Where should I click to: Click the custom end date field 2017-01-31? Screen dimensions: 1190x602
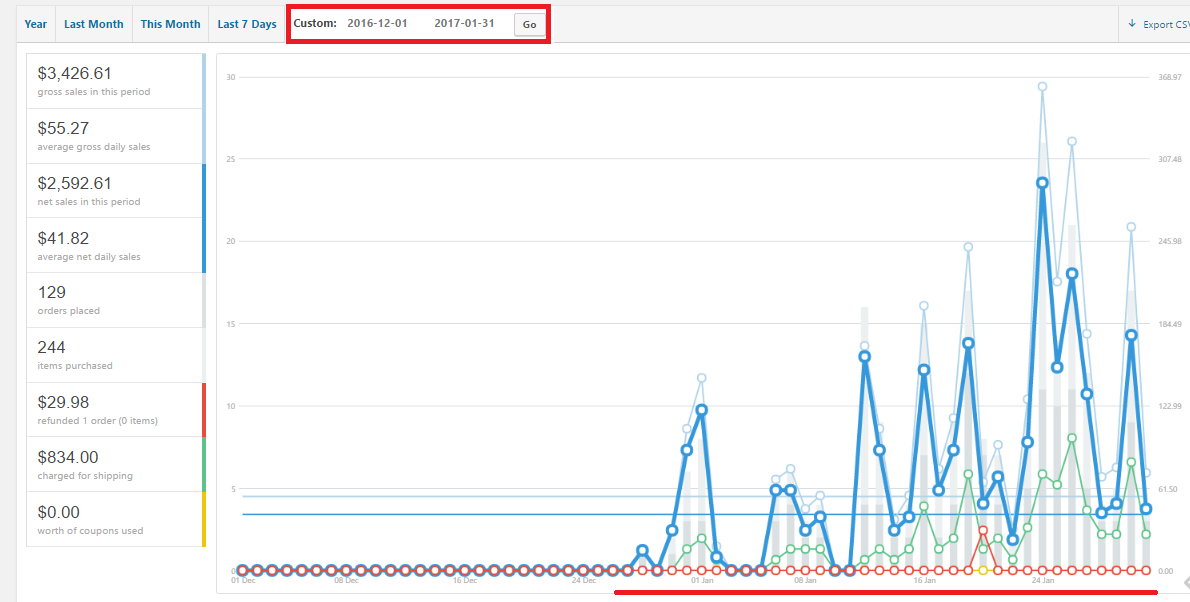click(x=464, y=24)
